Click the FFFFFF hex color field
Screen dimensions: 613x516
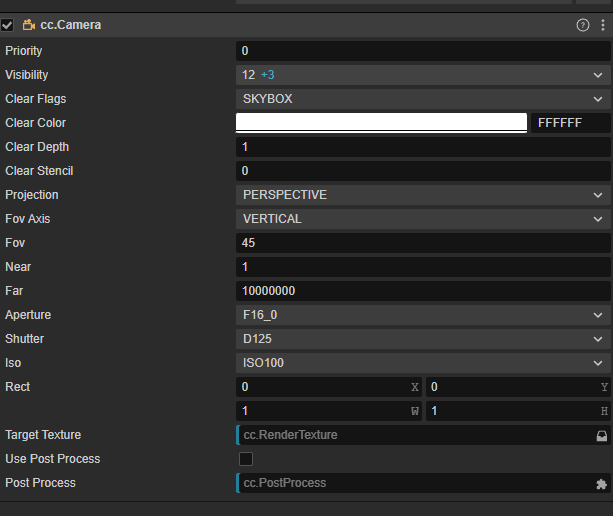pyautogui.click(x=570, y=123)
